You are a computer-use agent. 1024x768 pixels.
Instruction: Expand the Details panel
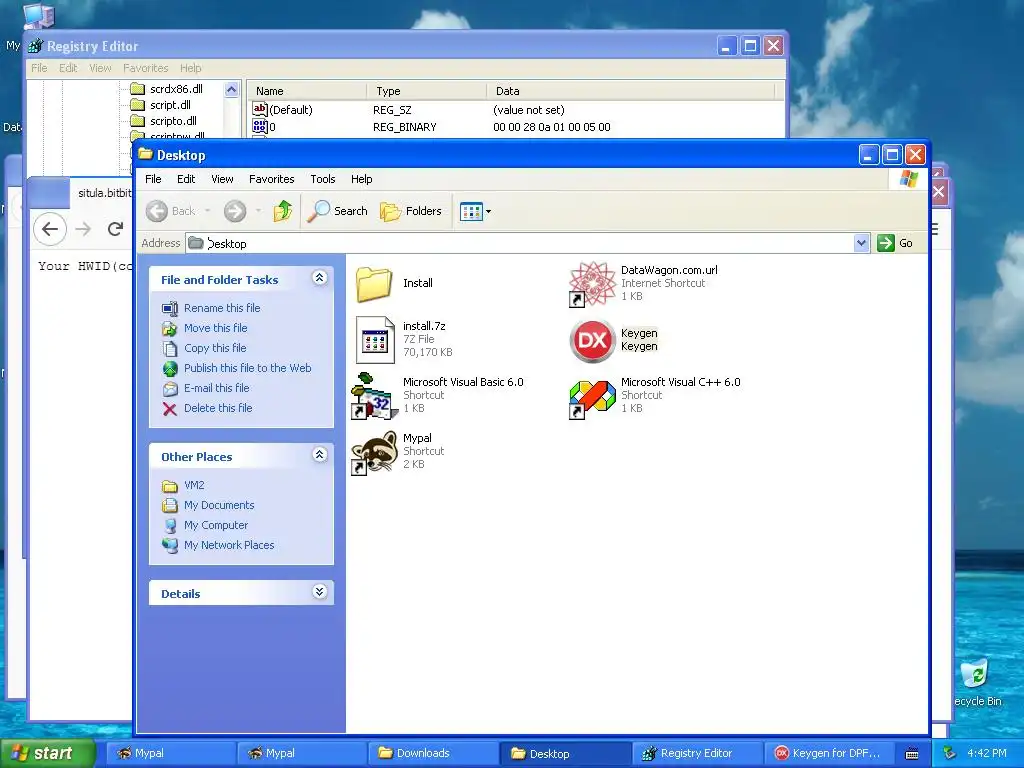click(x=319, y=592)
